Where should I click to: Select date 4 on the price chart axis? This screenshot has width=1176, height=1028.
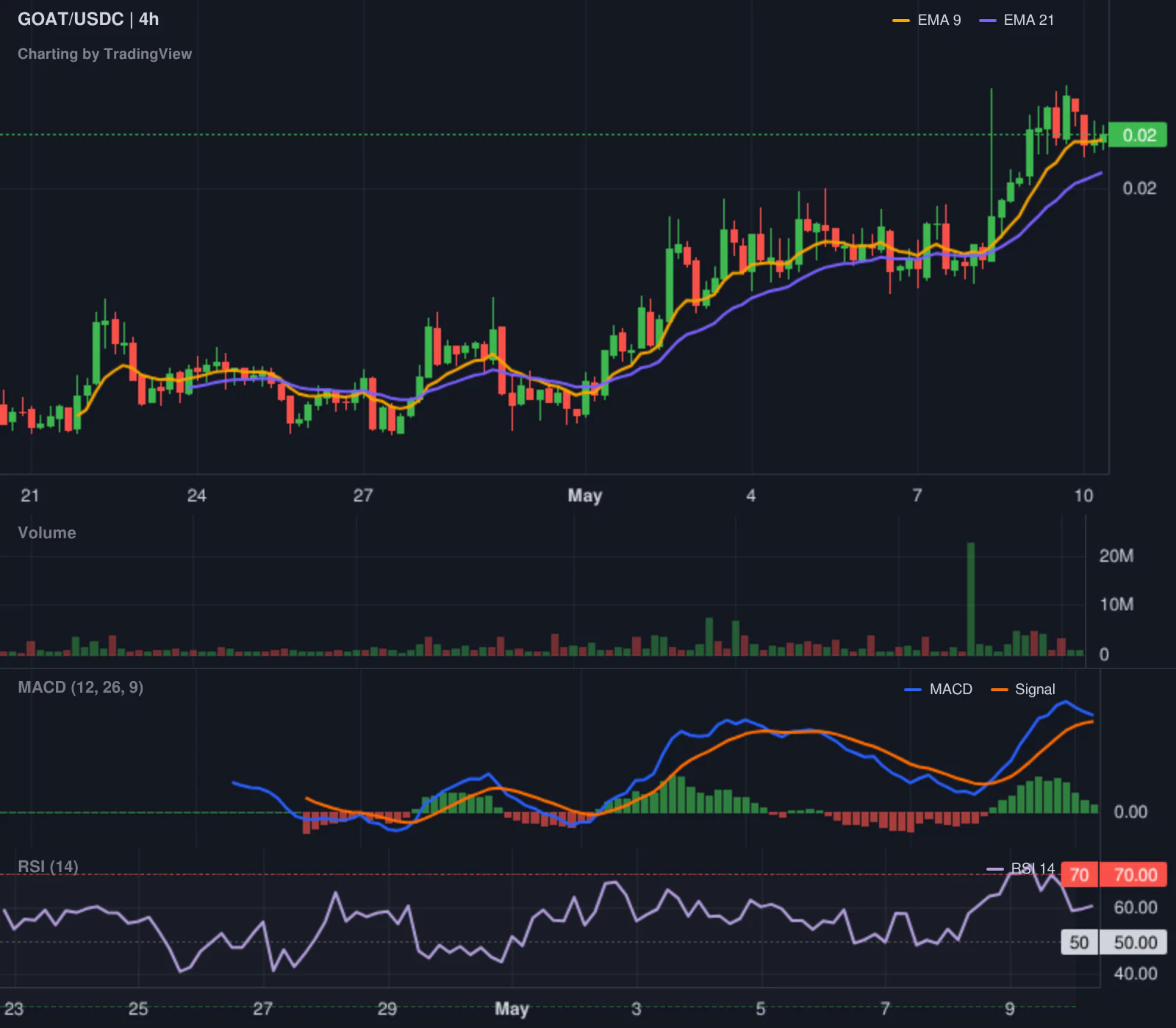click(751, 496)
